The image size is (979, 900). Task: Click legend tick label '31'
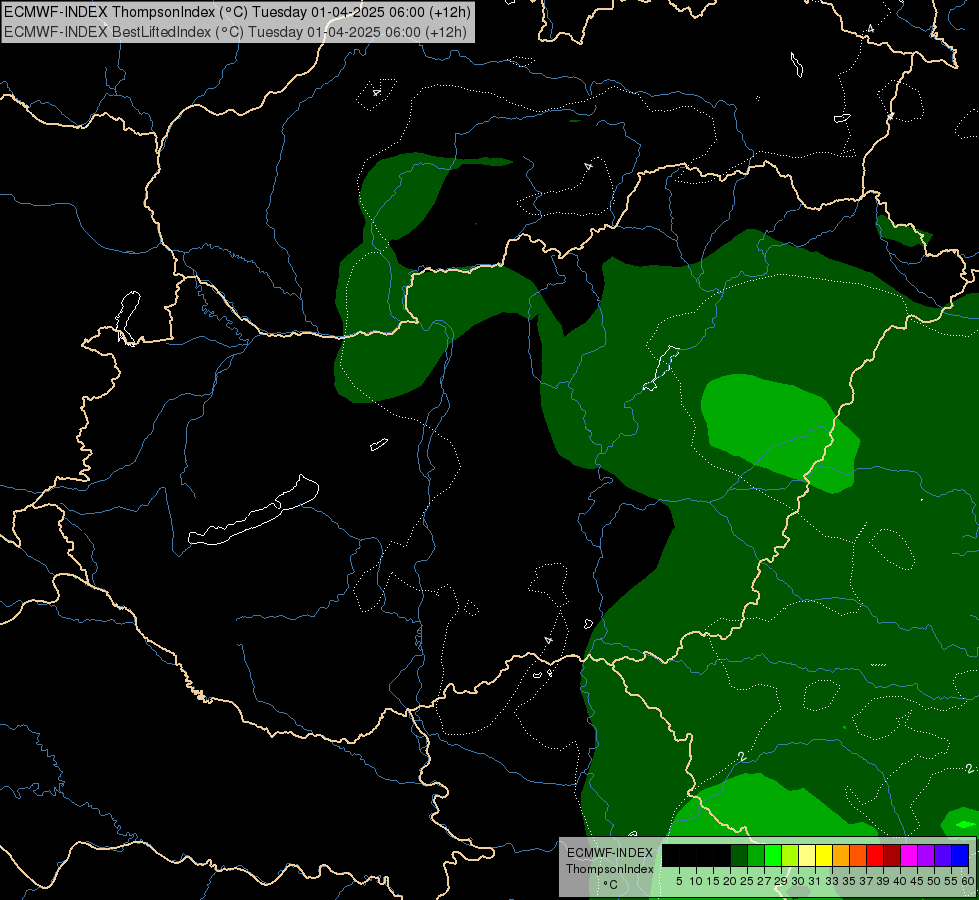(815, 881)
